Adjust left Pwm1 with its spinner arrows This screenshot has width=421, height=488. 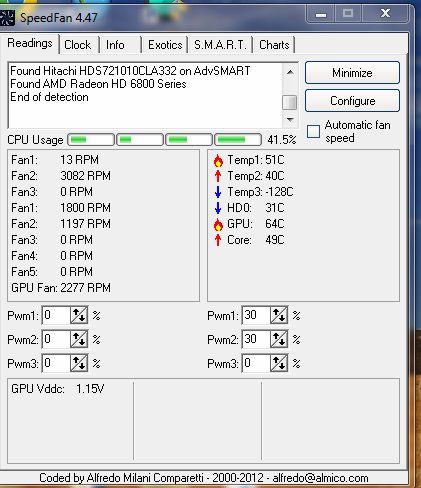pos(79,315)
